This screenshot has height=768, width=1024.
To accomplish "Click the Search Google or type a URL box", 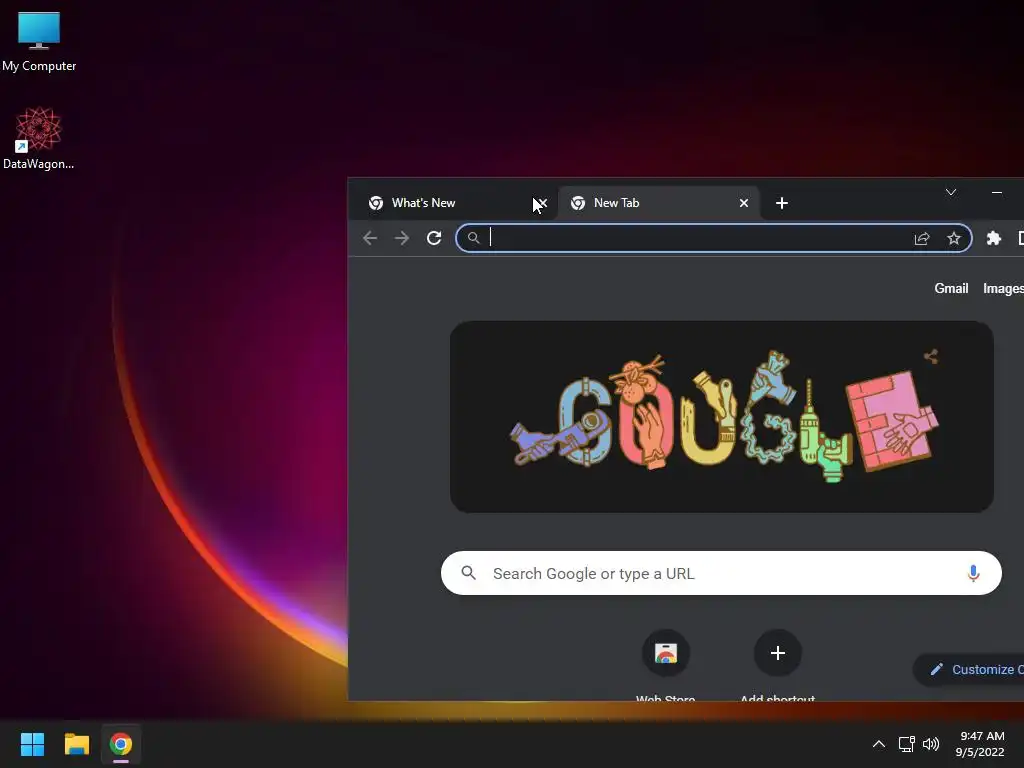I will (x=721, y=573).
